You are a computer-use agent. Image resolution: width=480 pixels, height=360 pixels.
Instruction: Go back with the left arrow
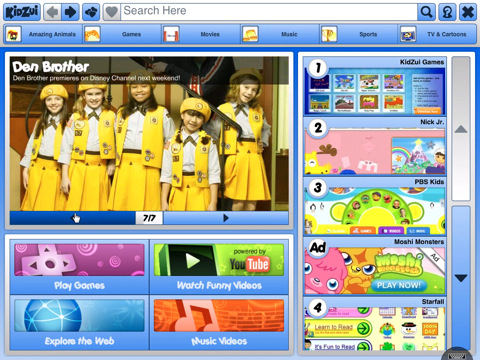tap(52, 12)
